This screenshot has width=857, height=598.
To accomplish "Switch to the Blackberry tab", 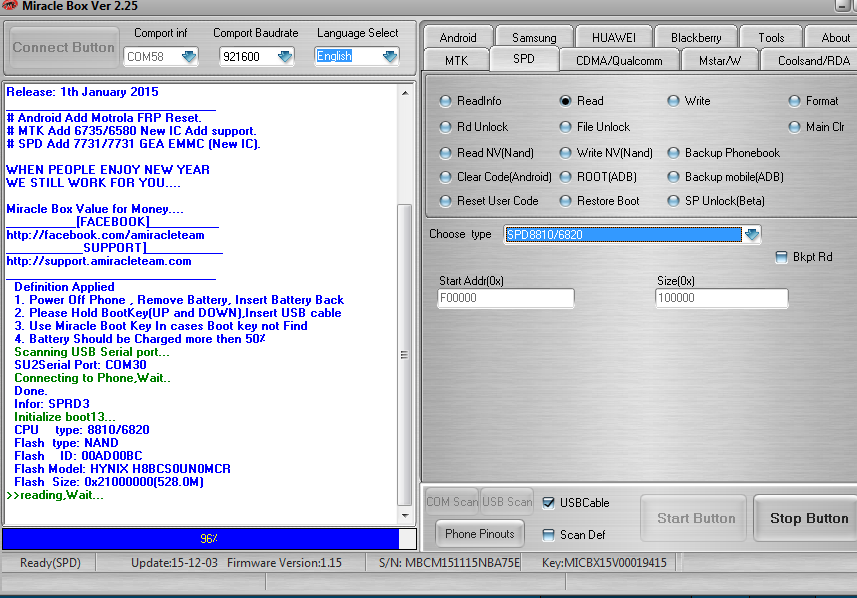I will [x=696, y=38].
